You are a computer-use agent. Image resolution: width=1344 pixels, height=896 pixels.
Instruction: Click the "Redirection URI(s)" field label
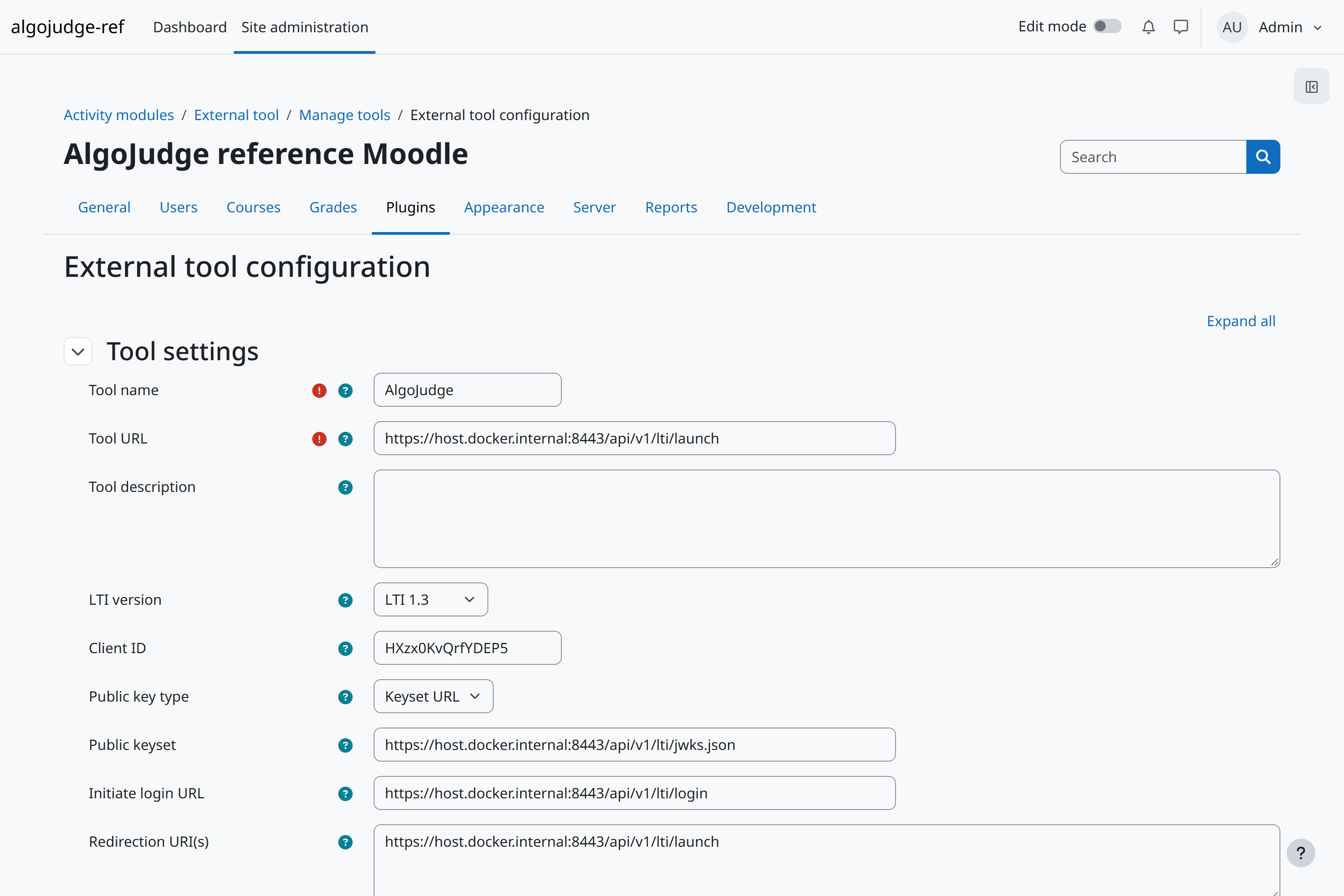[x=149, y=842]
